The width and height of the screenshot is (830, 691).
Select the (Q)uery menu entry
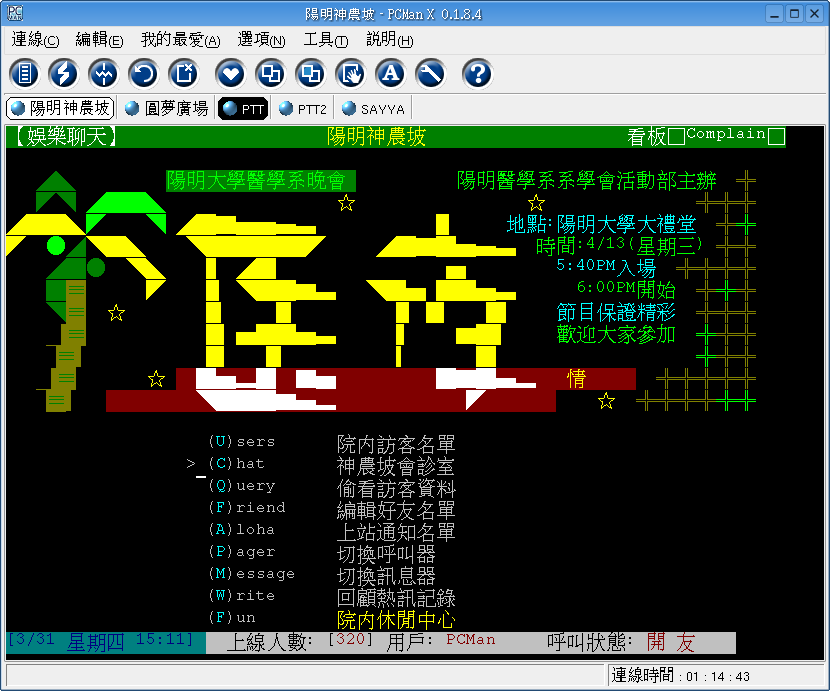[x=241, y=486]
